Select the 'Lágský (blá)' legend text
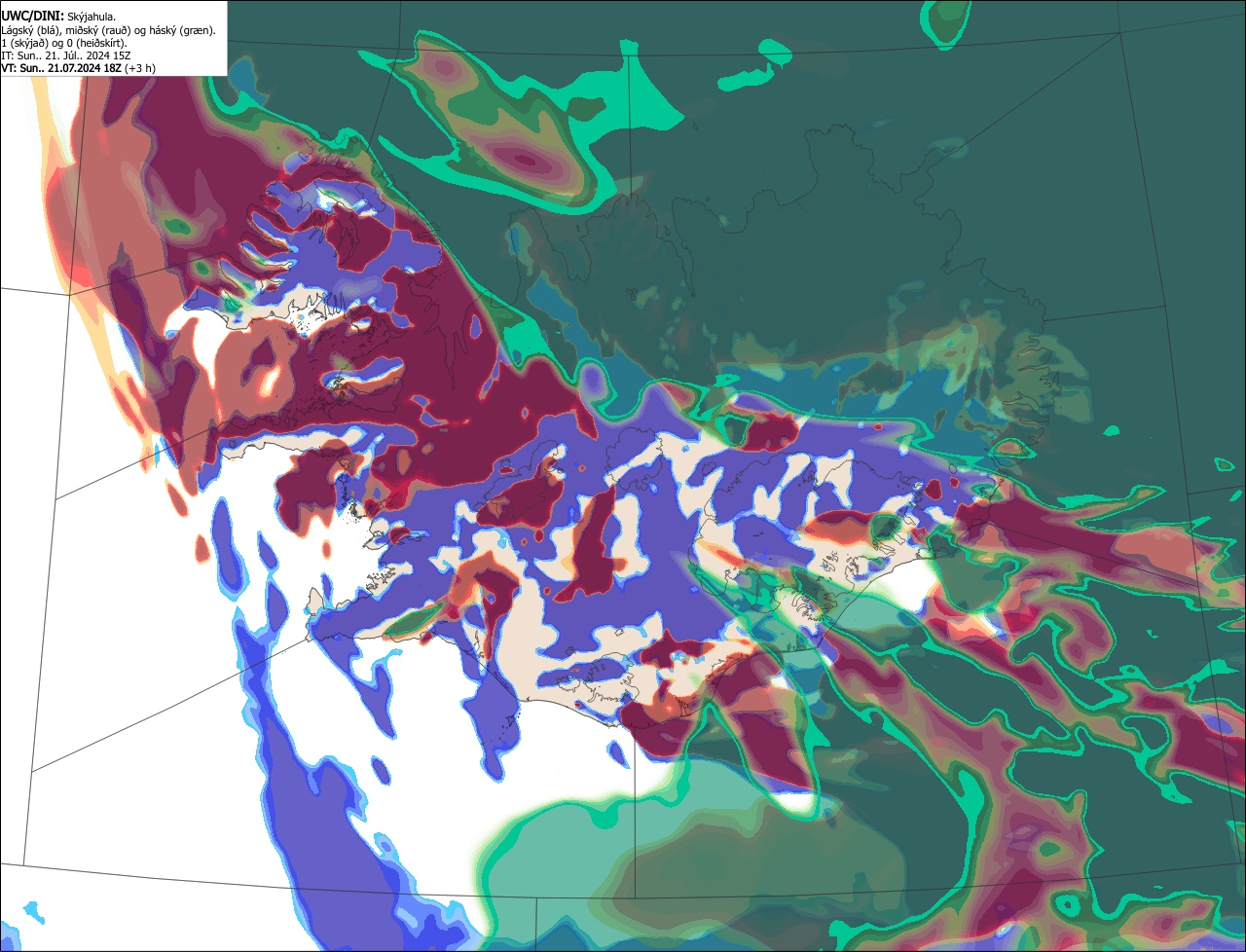This screenshot has width=1246, height=952. (x=29, y=30)
